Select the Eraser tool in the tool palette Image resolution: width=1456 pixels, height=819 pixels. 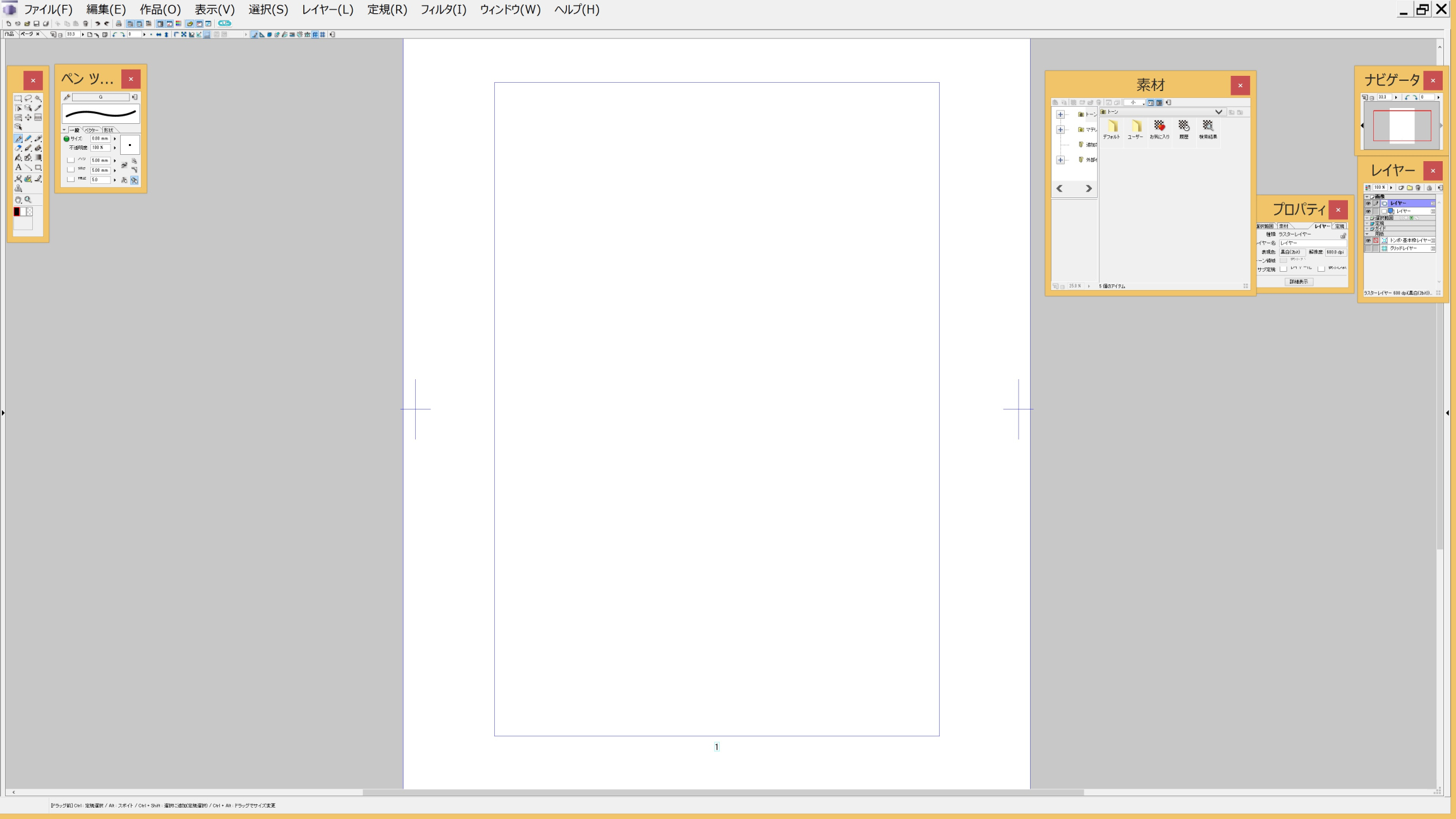coord(18,148)
